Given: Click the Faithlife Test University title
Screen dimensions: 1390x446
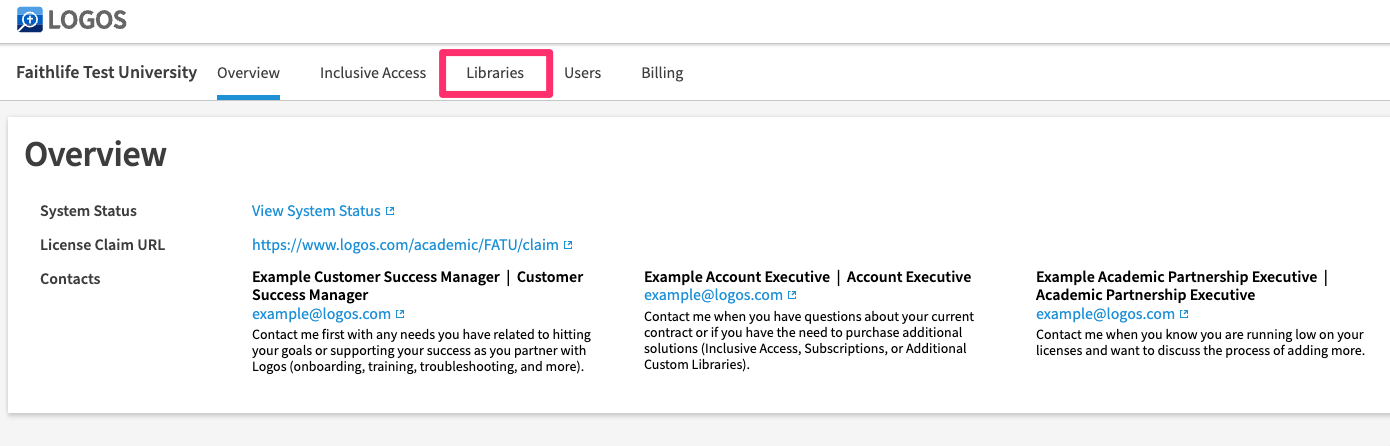Looking at the screenshot, I should [107, 72].
